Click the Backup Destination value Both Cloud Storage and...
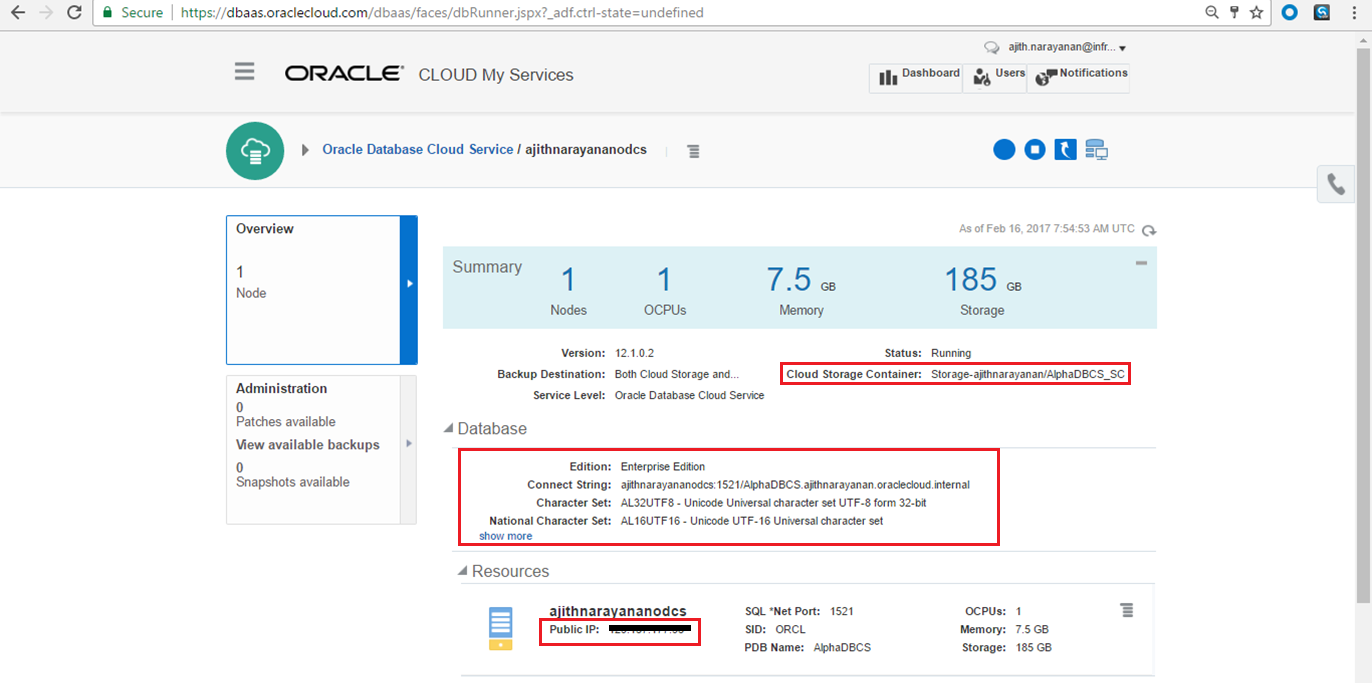The image size is (1372, 683). pyautogui.click(x=677, y=374)
